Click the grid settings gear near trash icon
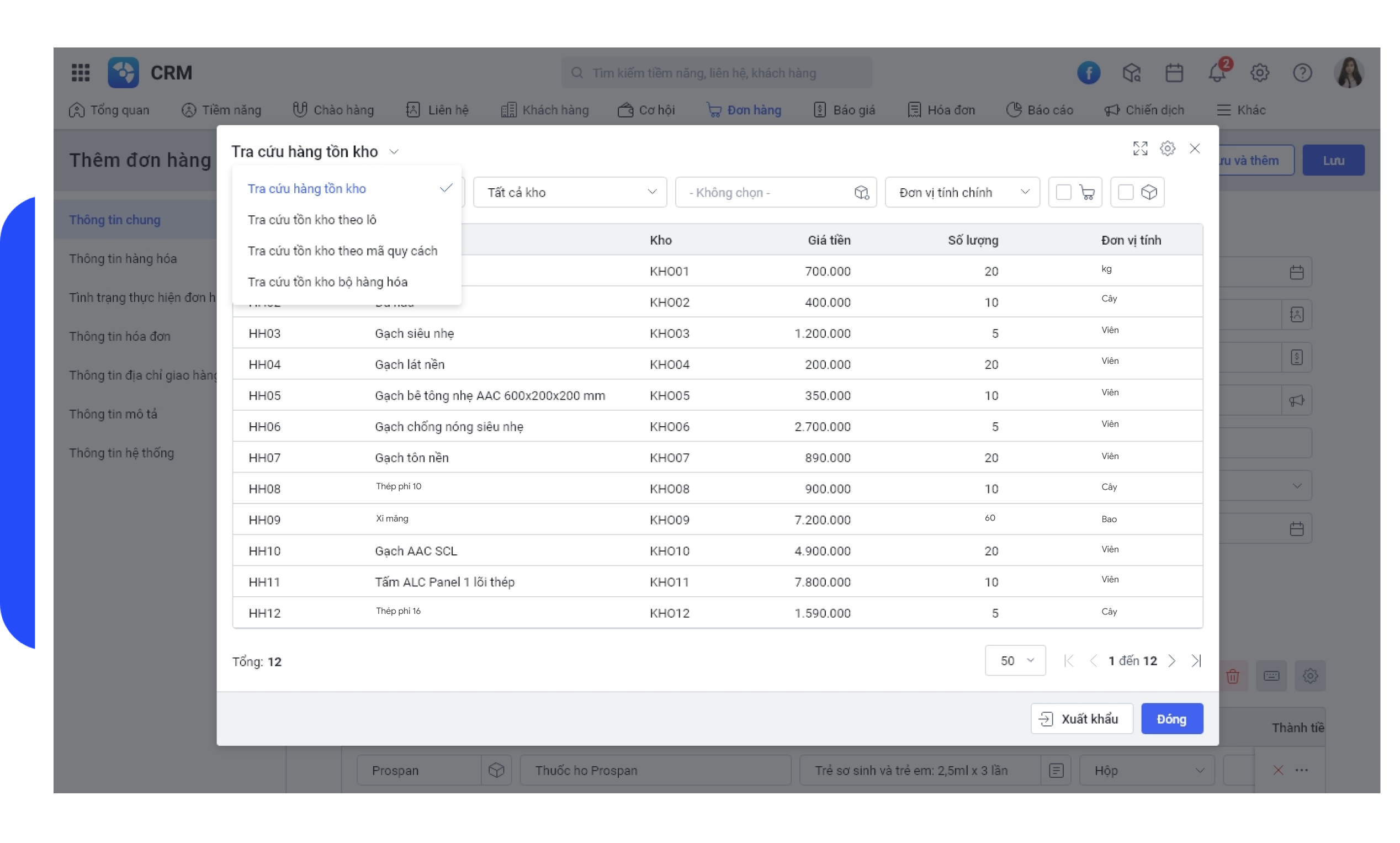 (1309, 675)
